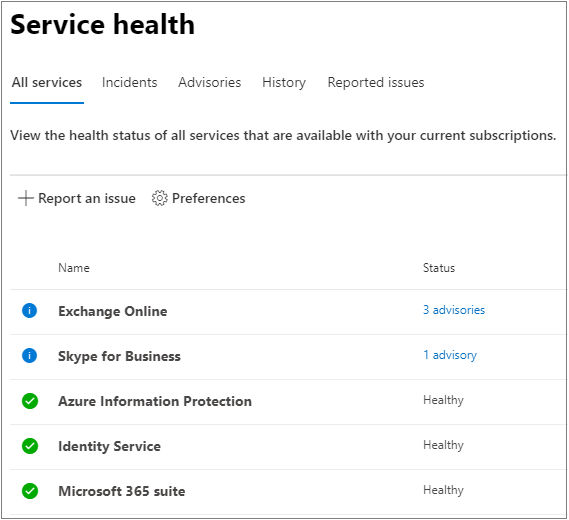Open Skype for Business service details
The image size is (569, 520).
pos(119,356)
